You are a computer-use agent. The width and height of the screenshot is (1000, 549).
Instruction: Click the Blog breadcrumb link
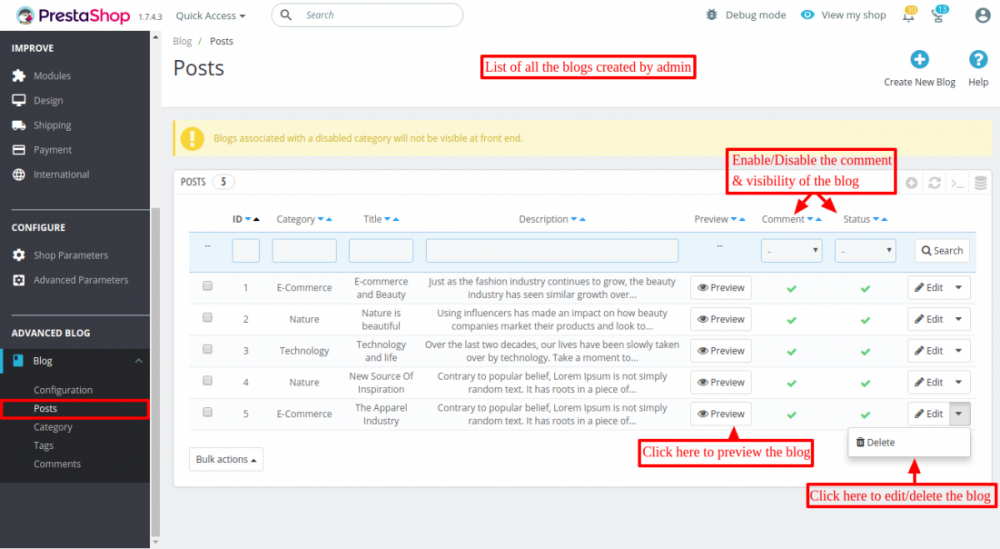point(182,41)
